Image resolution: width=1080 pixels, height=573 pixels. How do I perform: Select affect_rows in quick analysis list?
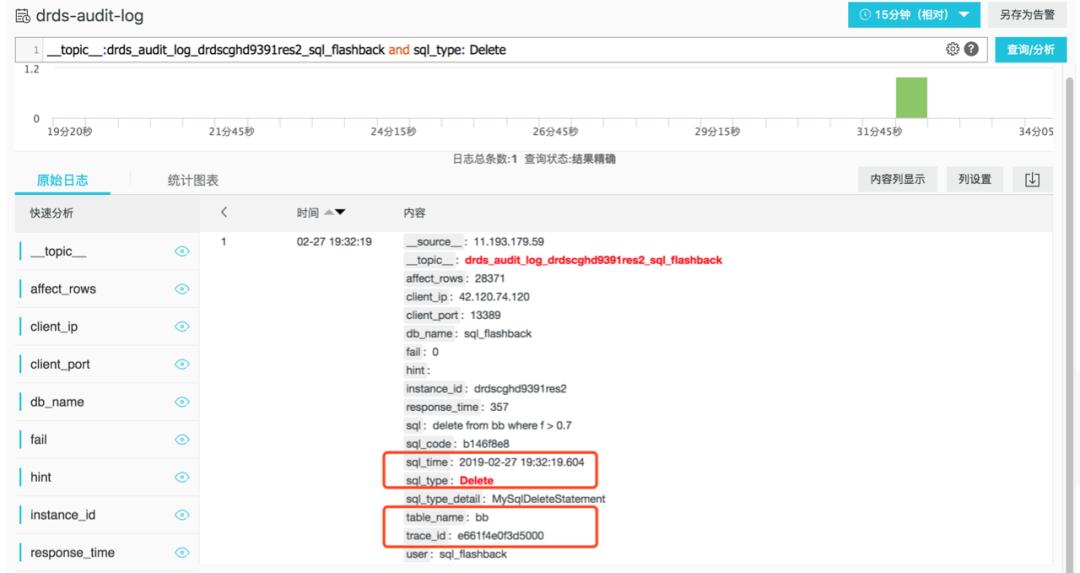coord(63,289)
